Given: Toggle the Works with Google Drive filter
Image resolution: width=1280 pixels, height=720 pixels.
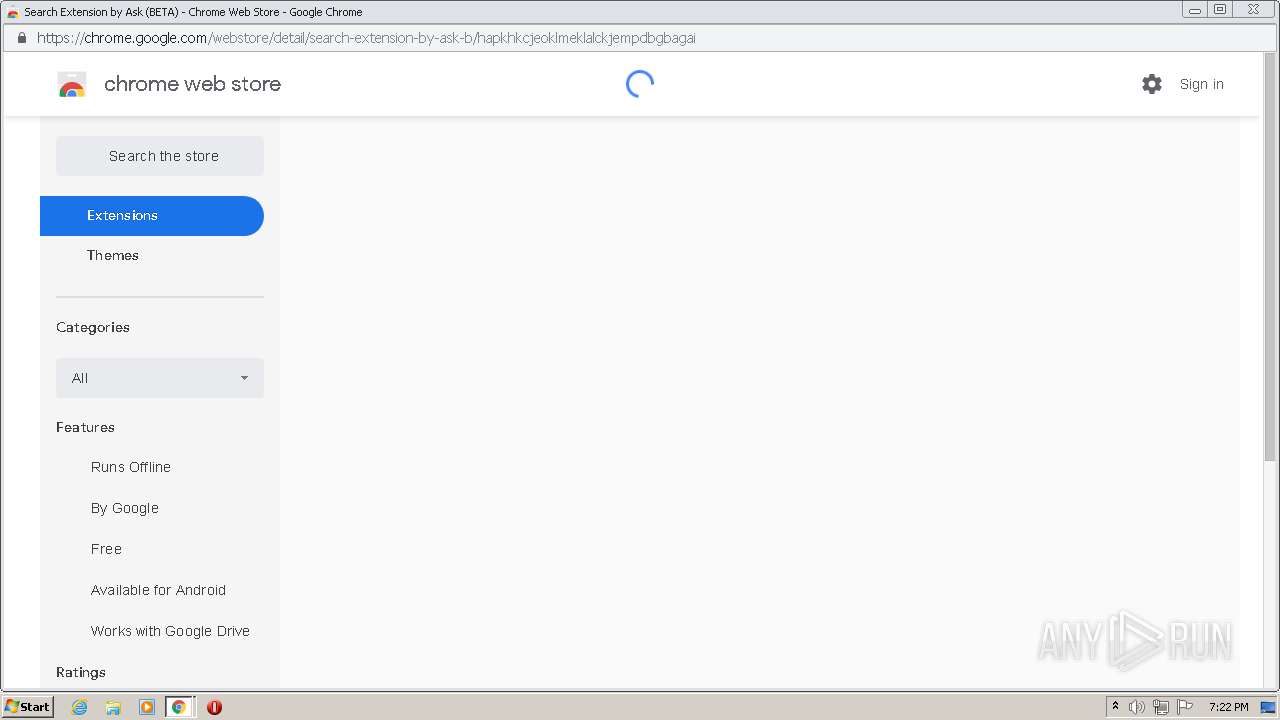Looking at the screenshot, I should [x=170, y=631].
